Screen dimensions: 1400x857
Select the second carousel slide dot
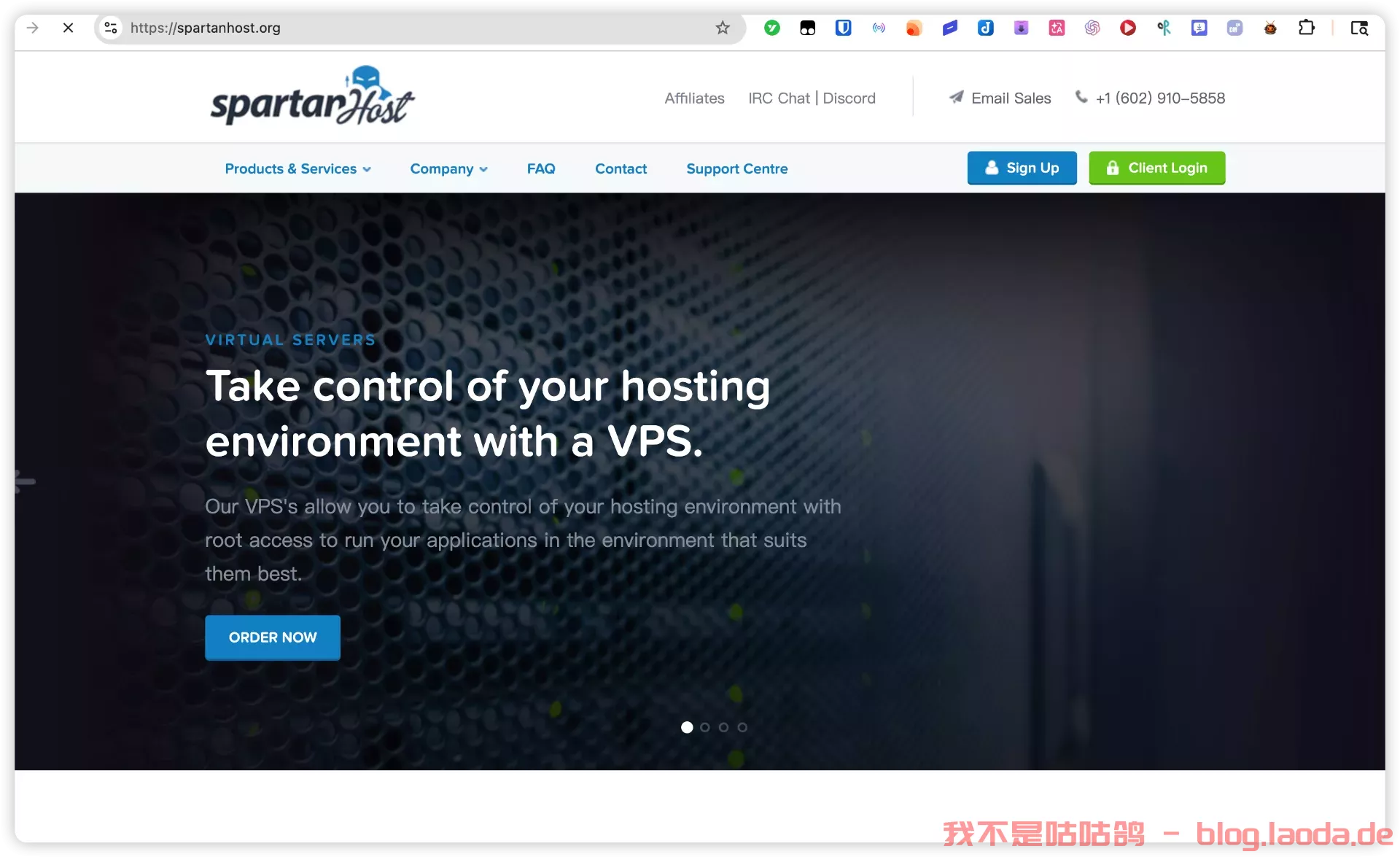(704, 727)
